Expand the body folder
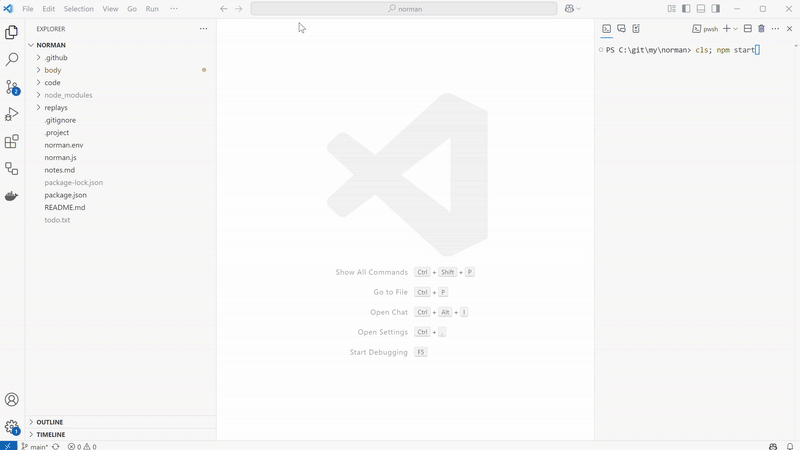800x450 pixels. 120,70
